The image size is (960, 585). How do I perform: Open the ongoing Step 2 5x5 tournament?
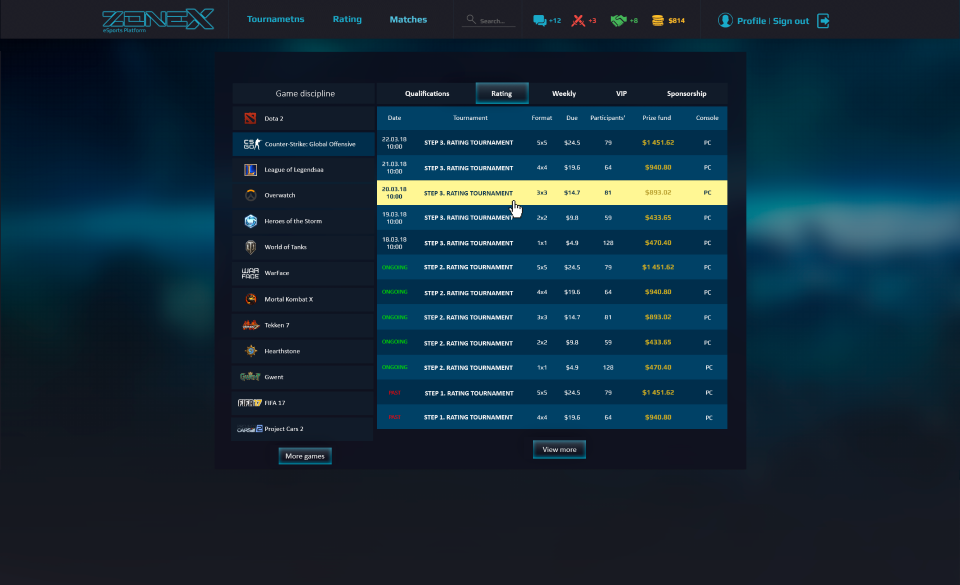point(552,267)
